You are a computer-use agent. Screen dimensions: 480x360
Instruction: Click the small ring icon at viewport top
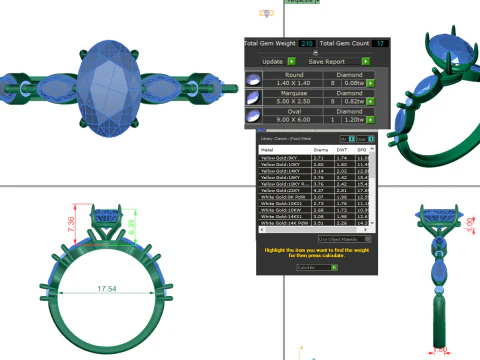267,13
